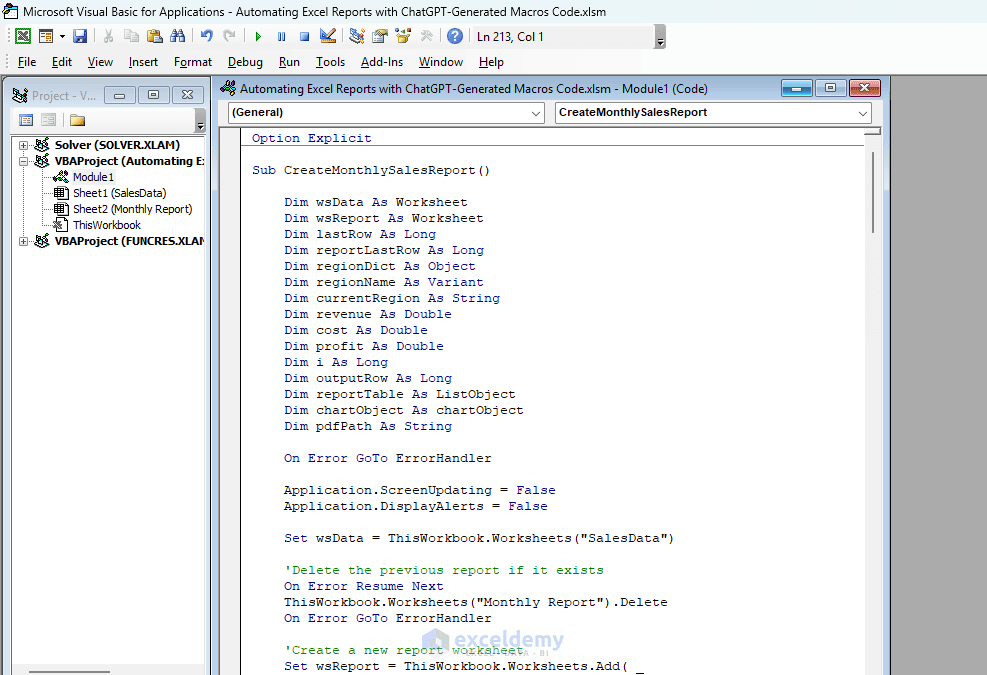Open VBA Help question mark icon
987x675 pixels.
tap(454, 37)
